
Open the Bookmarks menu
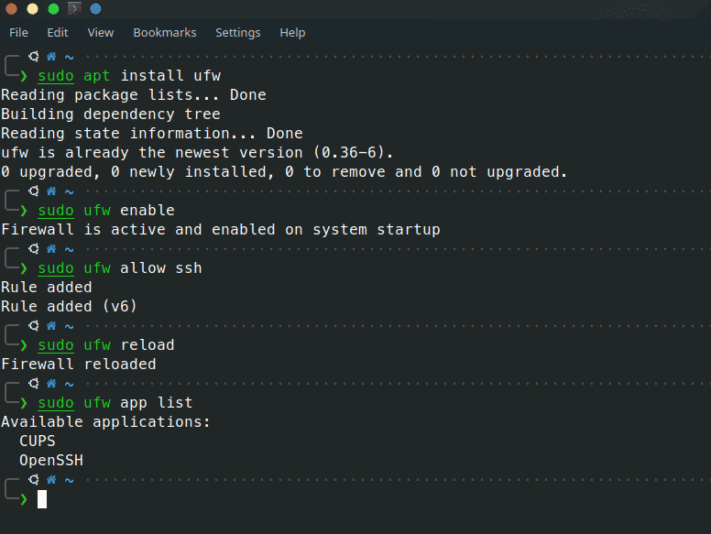(164, 32)
